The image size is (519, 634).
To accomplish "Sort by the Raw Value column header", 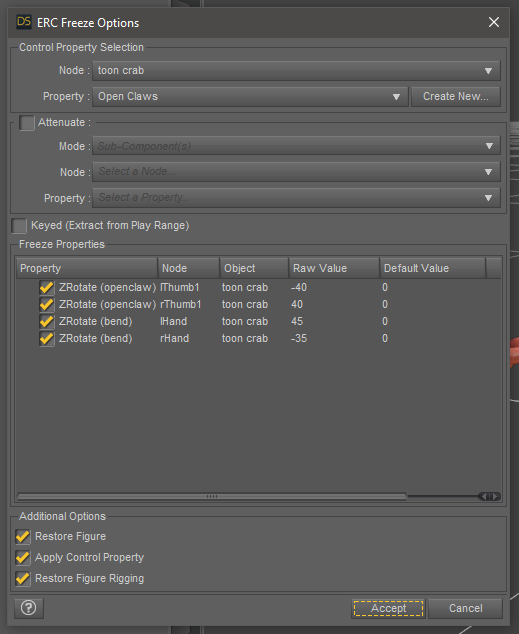I will tap(334, 268).
